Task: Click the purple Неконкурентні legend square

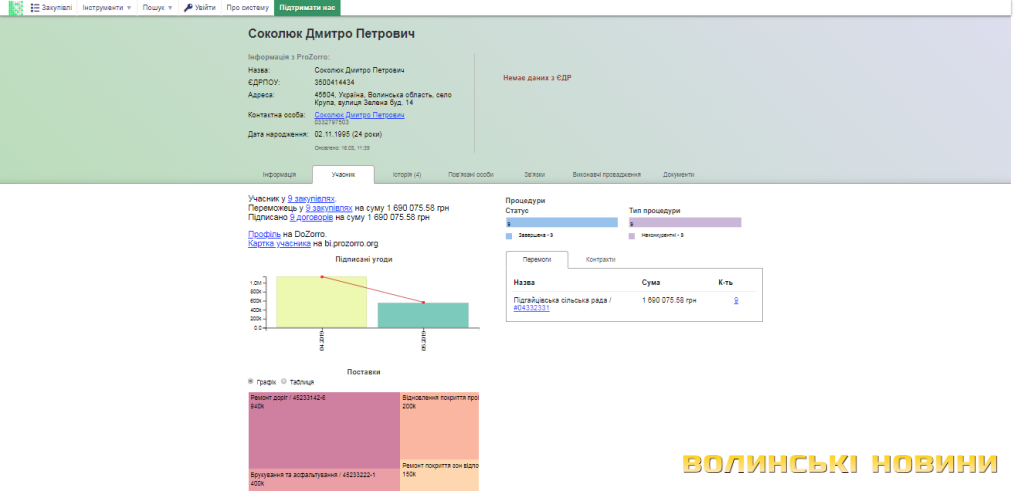Action: 632,235
